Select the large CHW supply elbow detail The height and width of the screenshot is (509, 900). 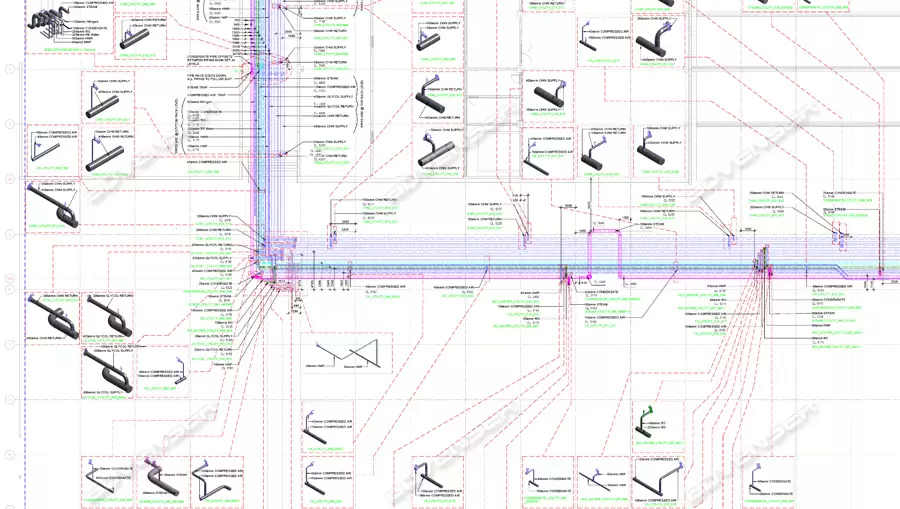(x=659, y=42)
